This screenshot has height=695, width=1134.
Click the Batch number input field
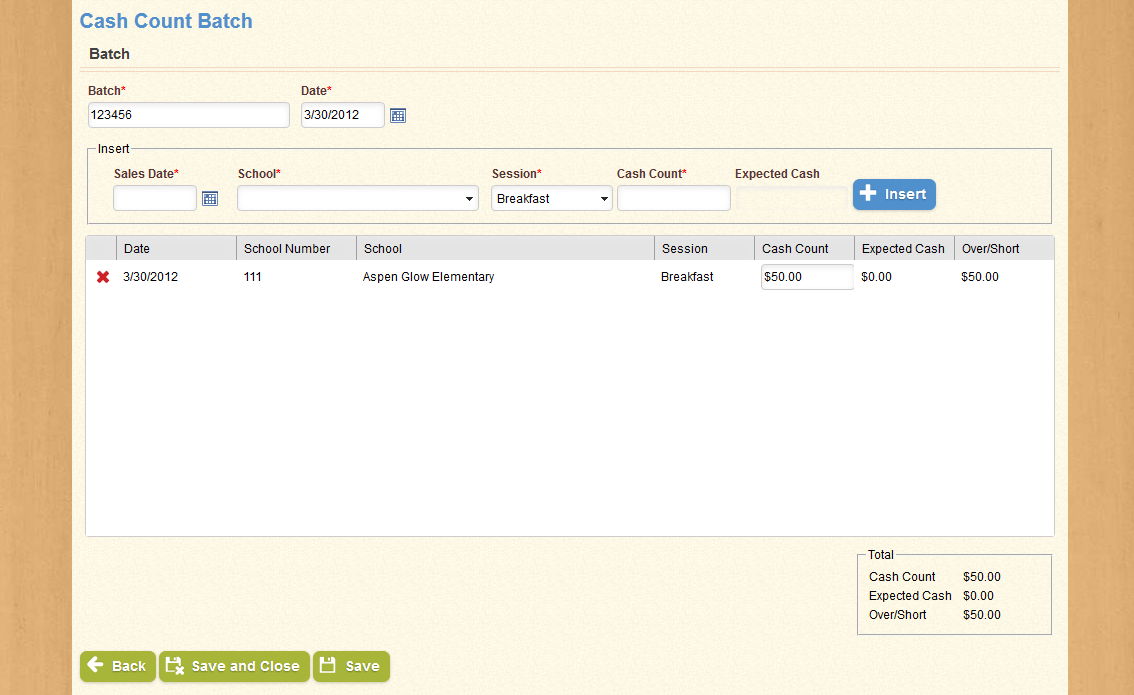[188, 115]
